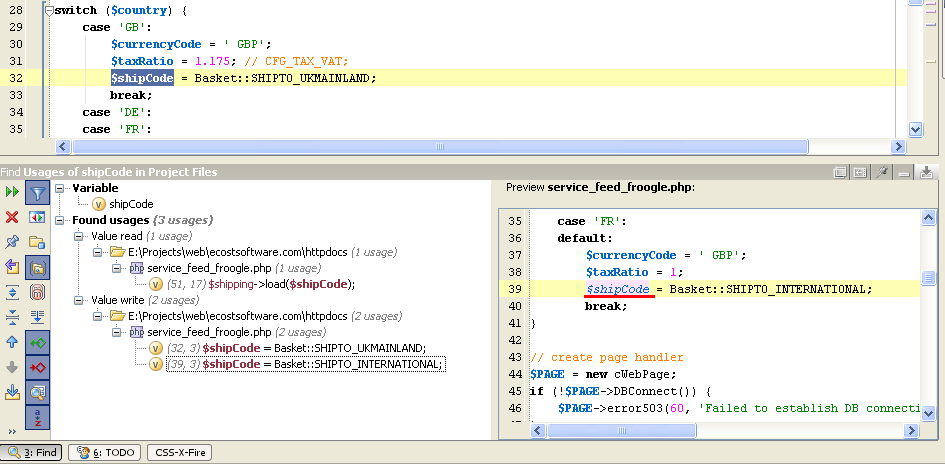Image resolution: width=945 pixels, height=464 pixels.
Task: Click $shipCode link in preview line 39
Action: 619,289
